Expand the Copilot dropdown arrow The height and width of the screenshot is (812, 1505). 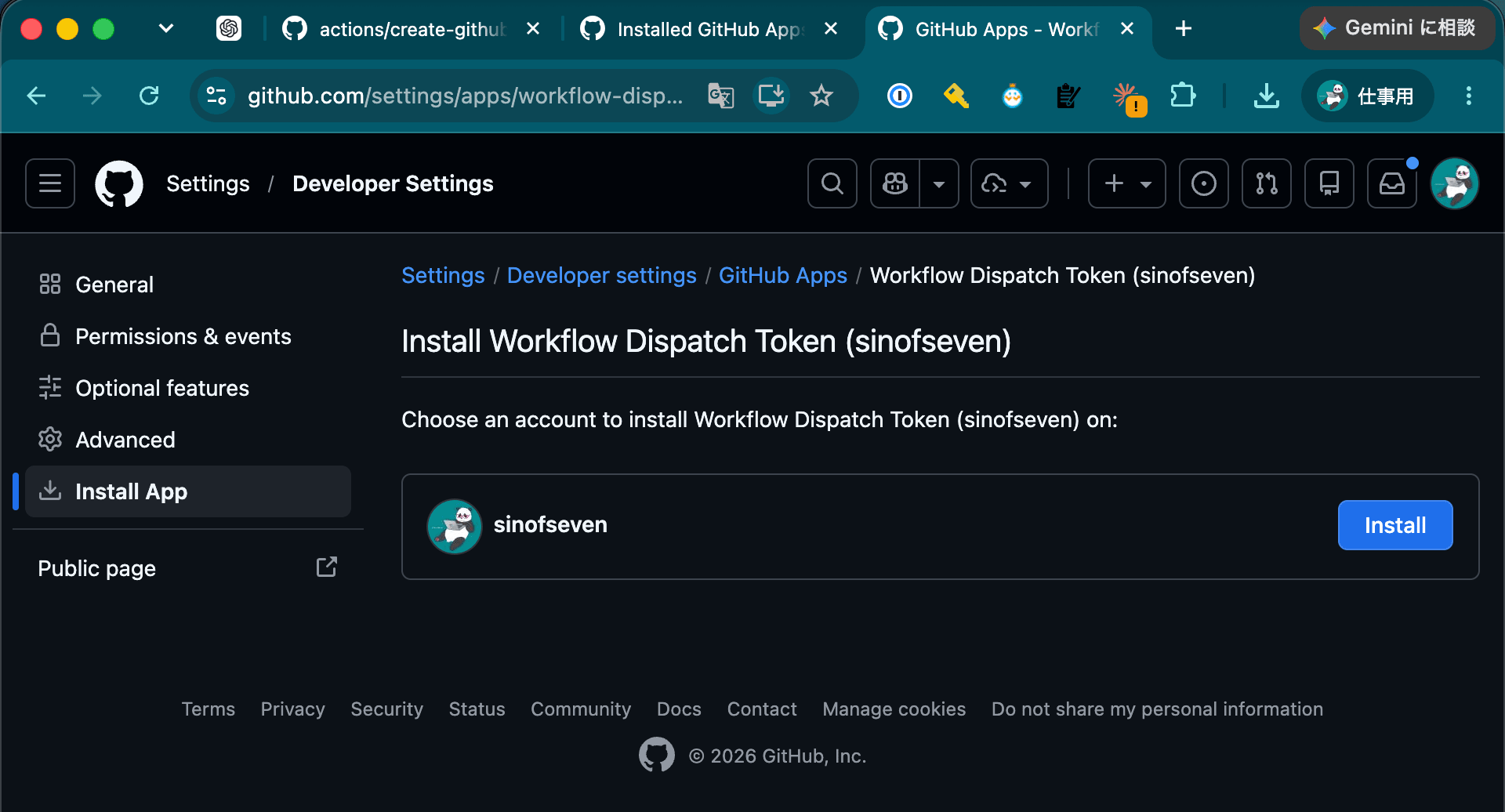coord(939,183)
